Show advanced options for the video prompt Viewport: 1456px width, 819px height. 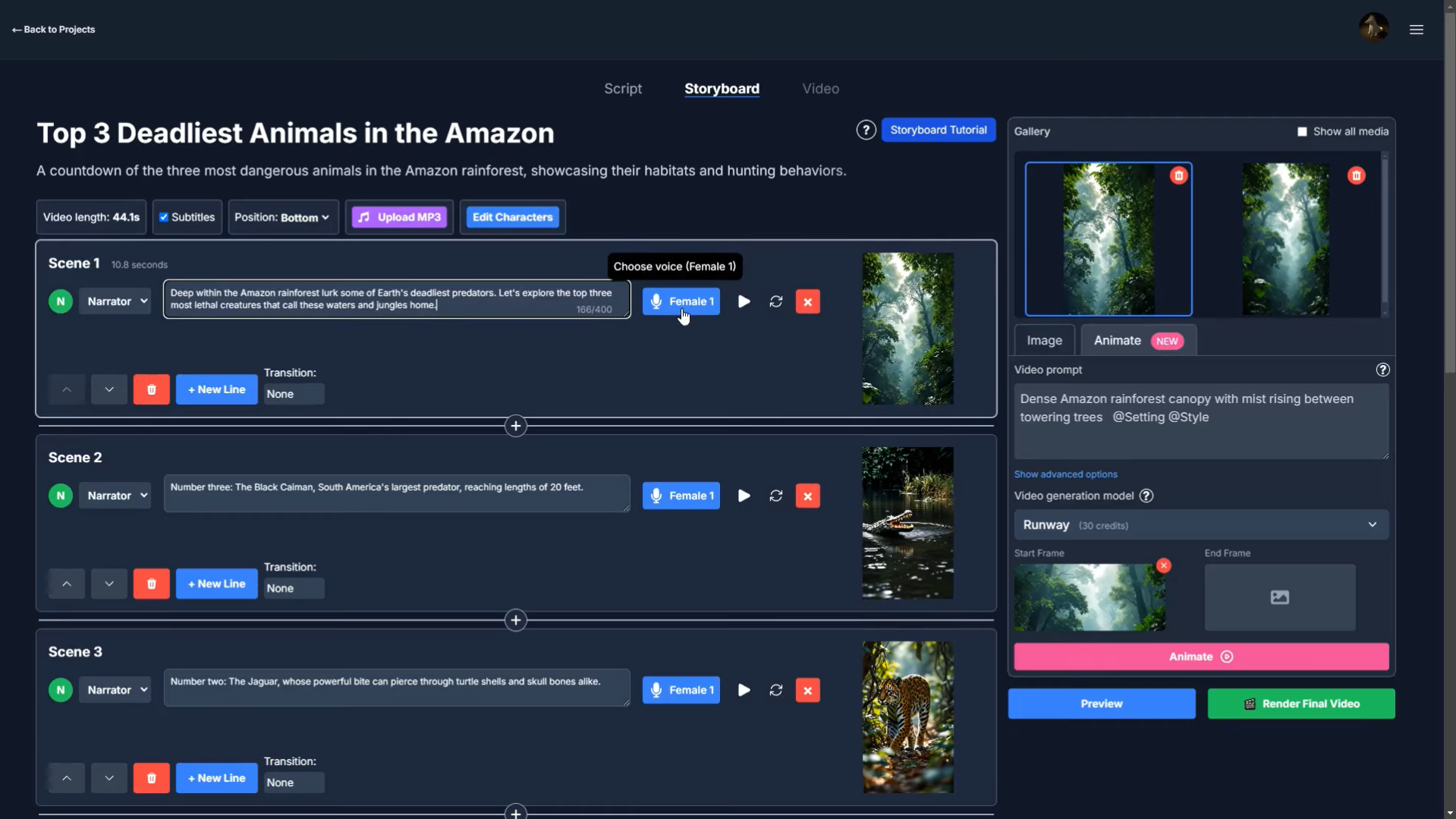[x=1065, y=474]
